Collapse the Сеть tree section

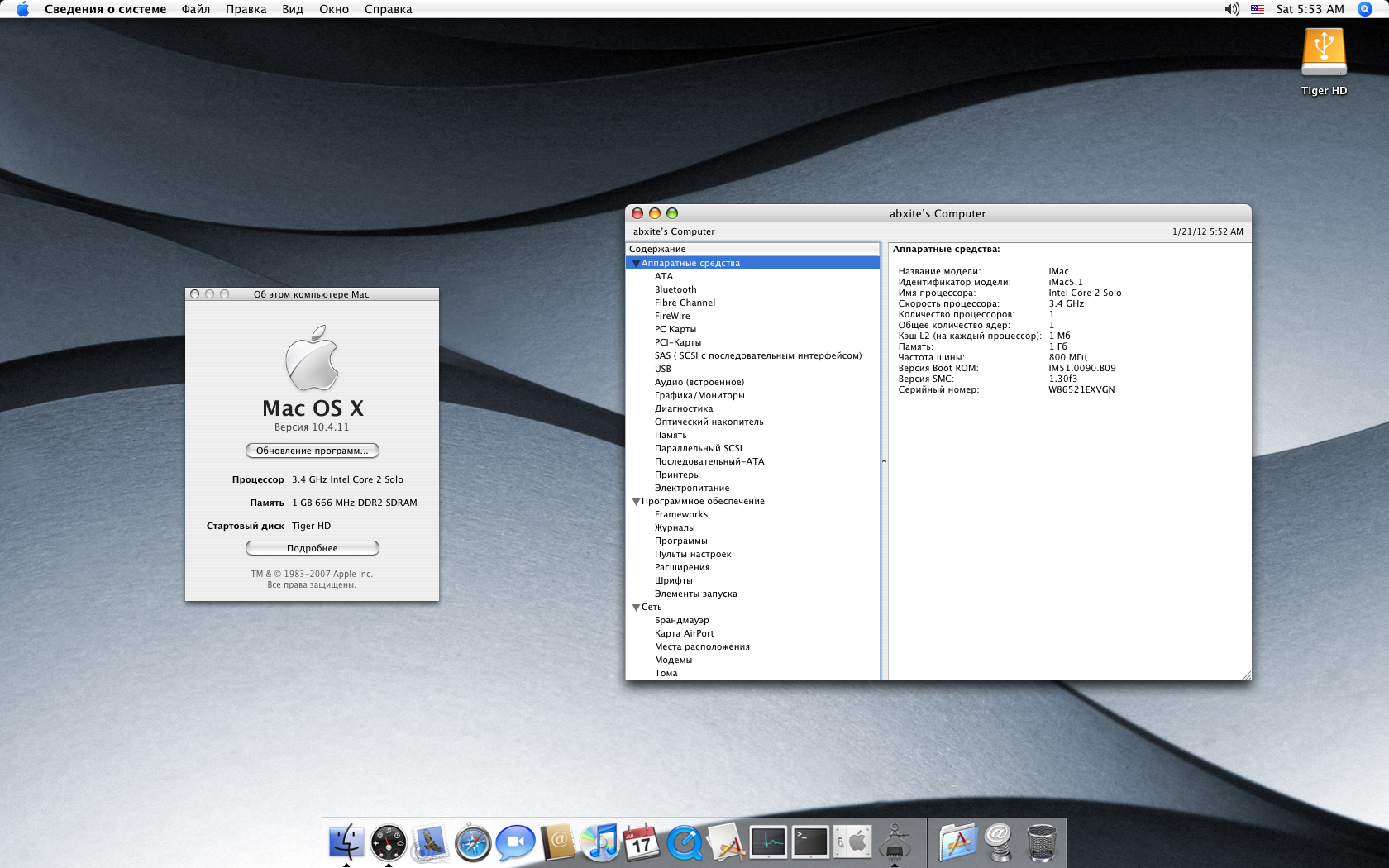point(636,608)
